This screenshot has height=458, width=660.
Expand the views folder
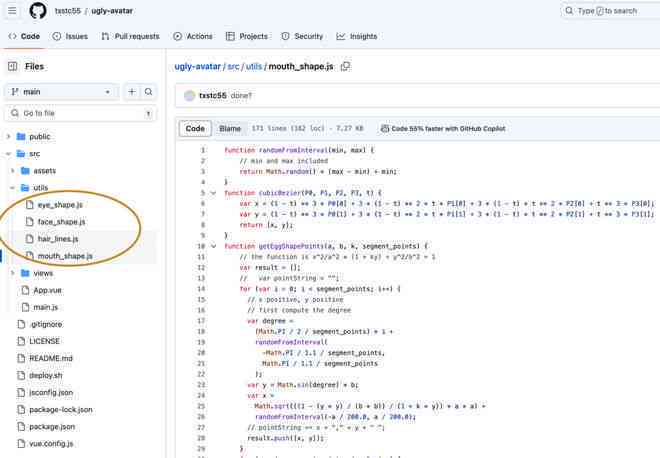coord(13,273)
